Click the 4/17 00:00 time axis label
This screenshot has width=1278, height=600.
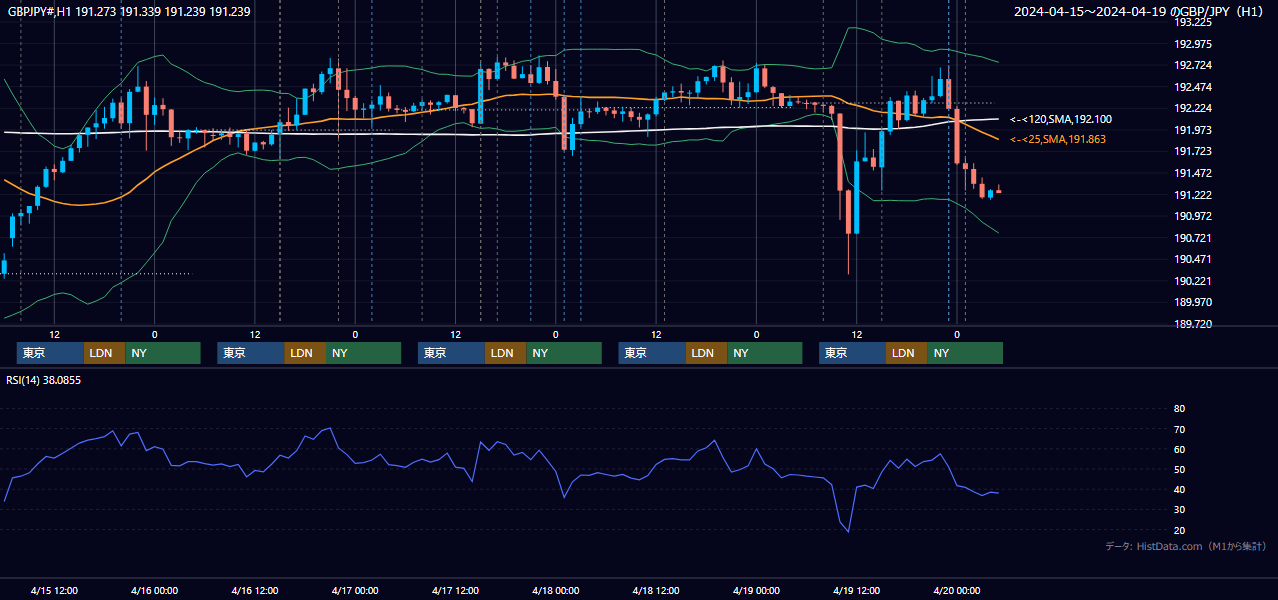point(354,590)
